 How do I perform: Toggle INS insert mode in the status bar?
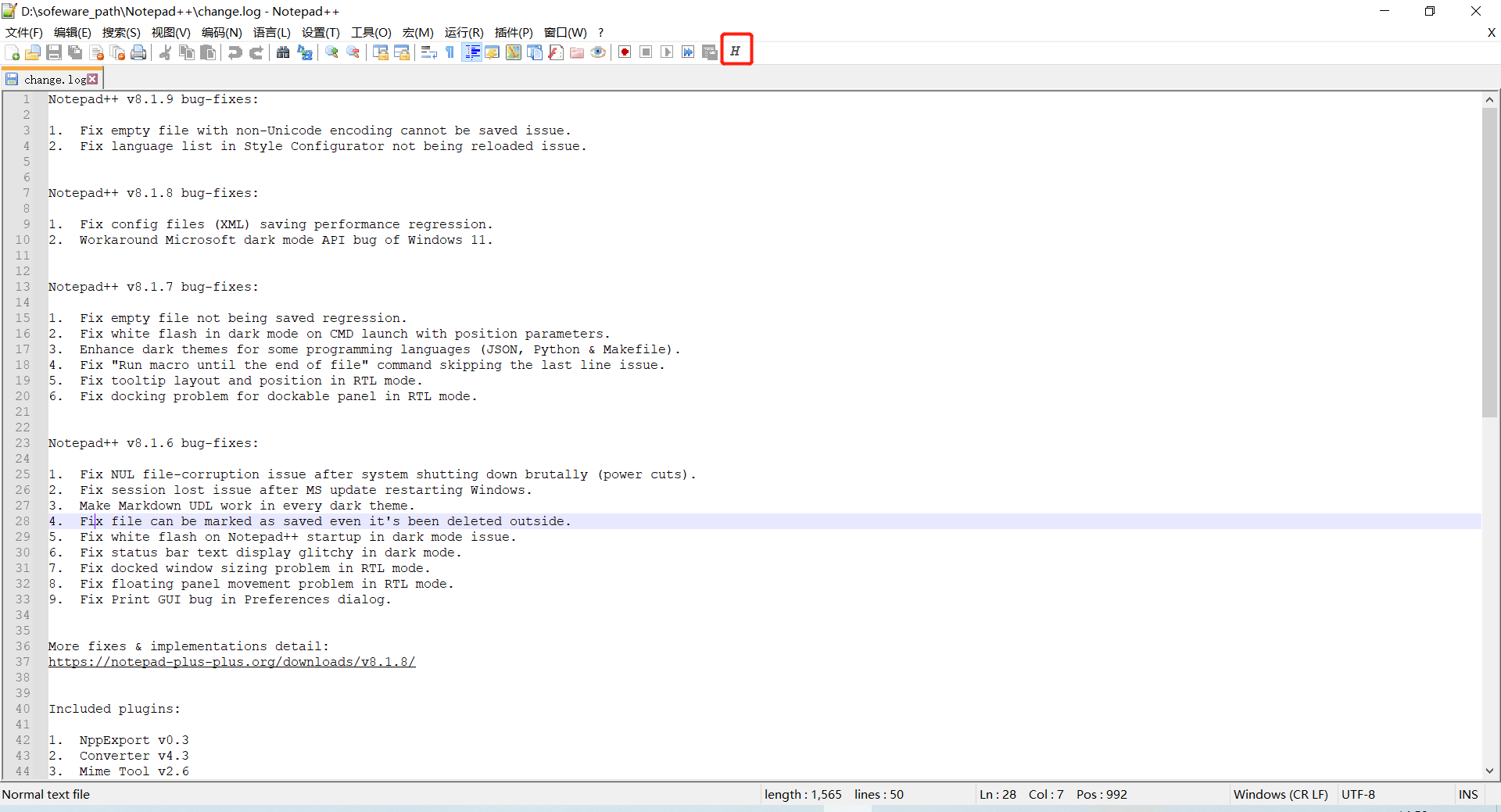1468,794
